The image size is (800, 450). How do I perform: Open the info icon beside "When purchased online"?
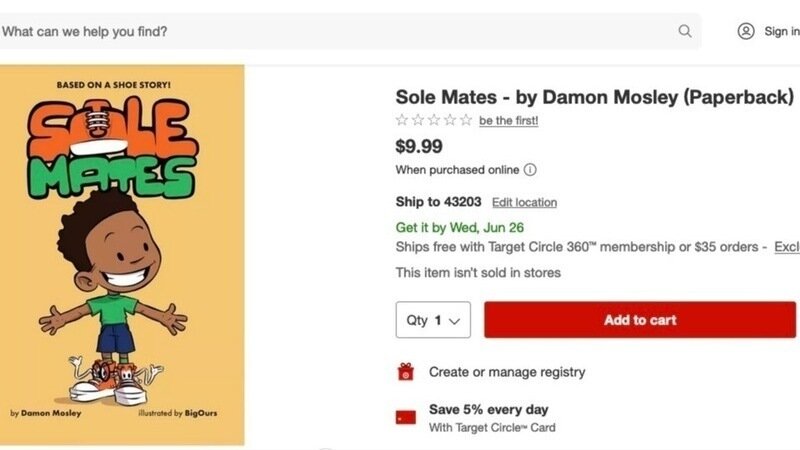(x=530, y=170)
